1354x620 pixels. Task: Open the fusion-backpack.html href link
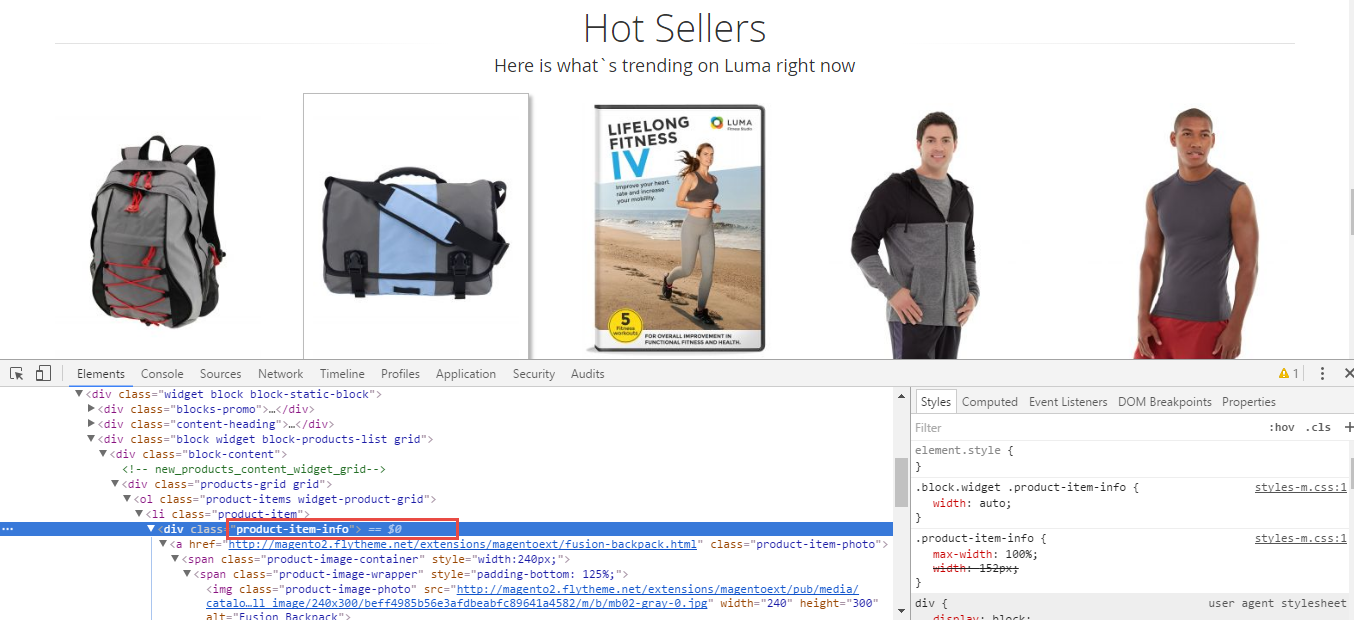463,544
